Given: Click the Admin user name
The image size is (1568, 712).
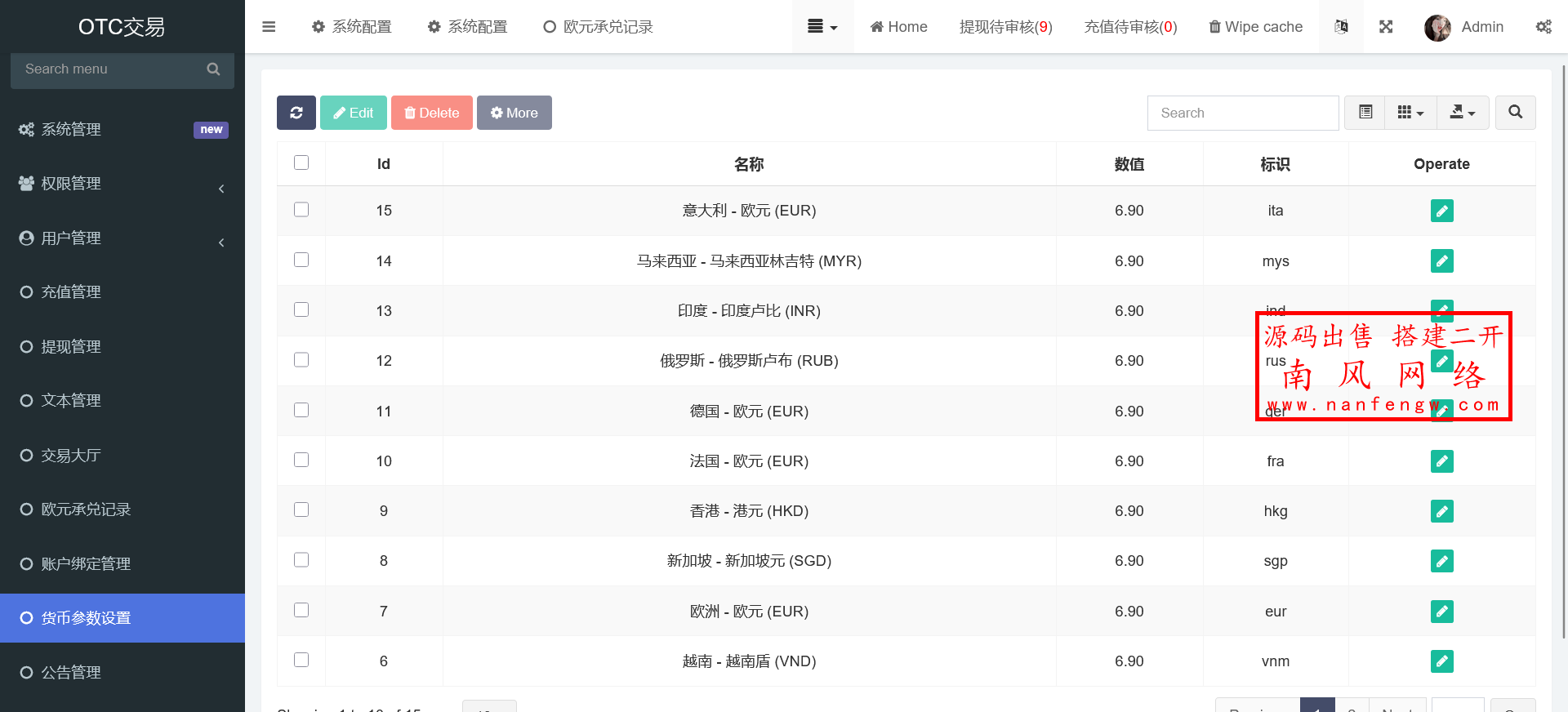Looking at the screenshot, I should click(1482, 27).
